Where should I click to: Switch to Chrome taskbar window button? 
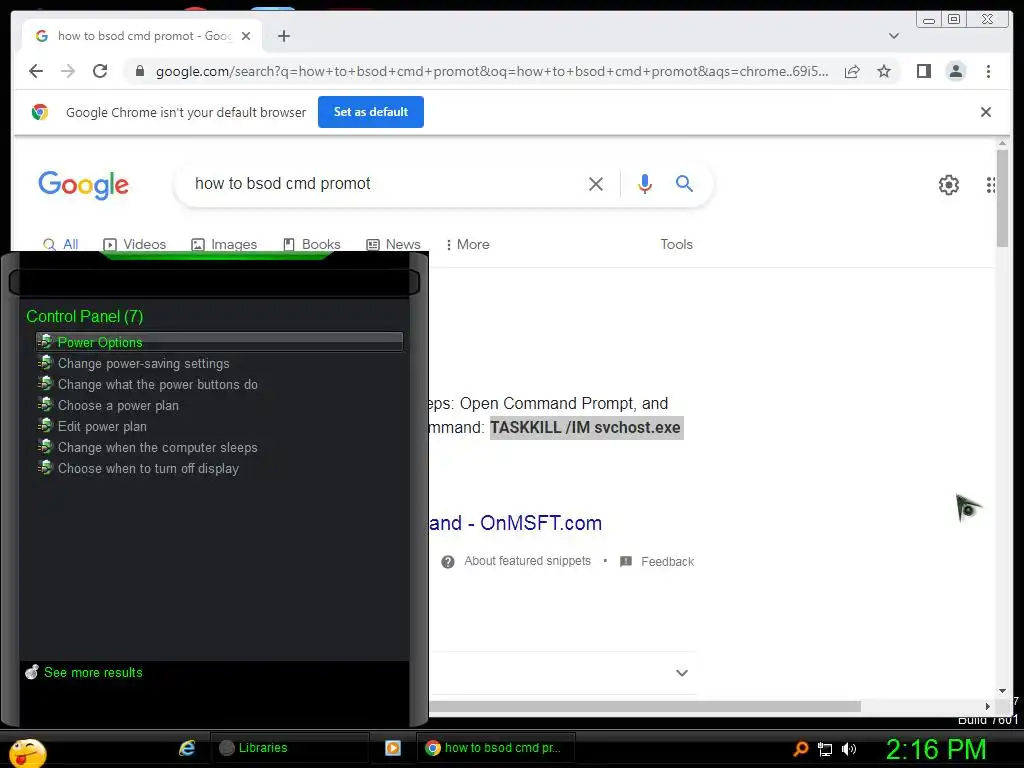point(496,748)
